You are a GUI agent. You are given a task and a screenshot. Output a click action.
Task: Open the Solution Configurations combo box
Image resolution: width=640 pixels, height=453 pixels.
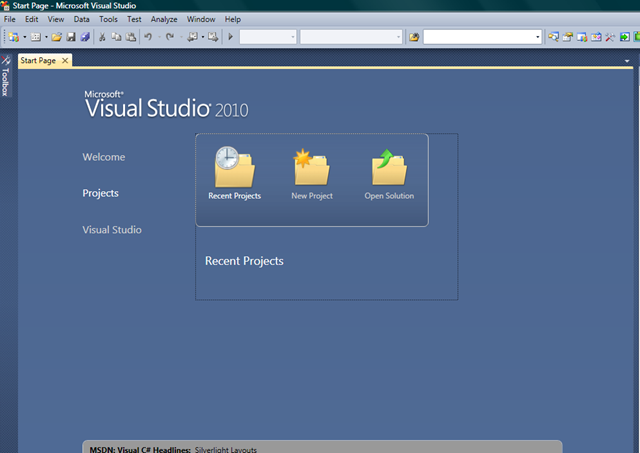pyautogui.click(x=268, y=37)
